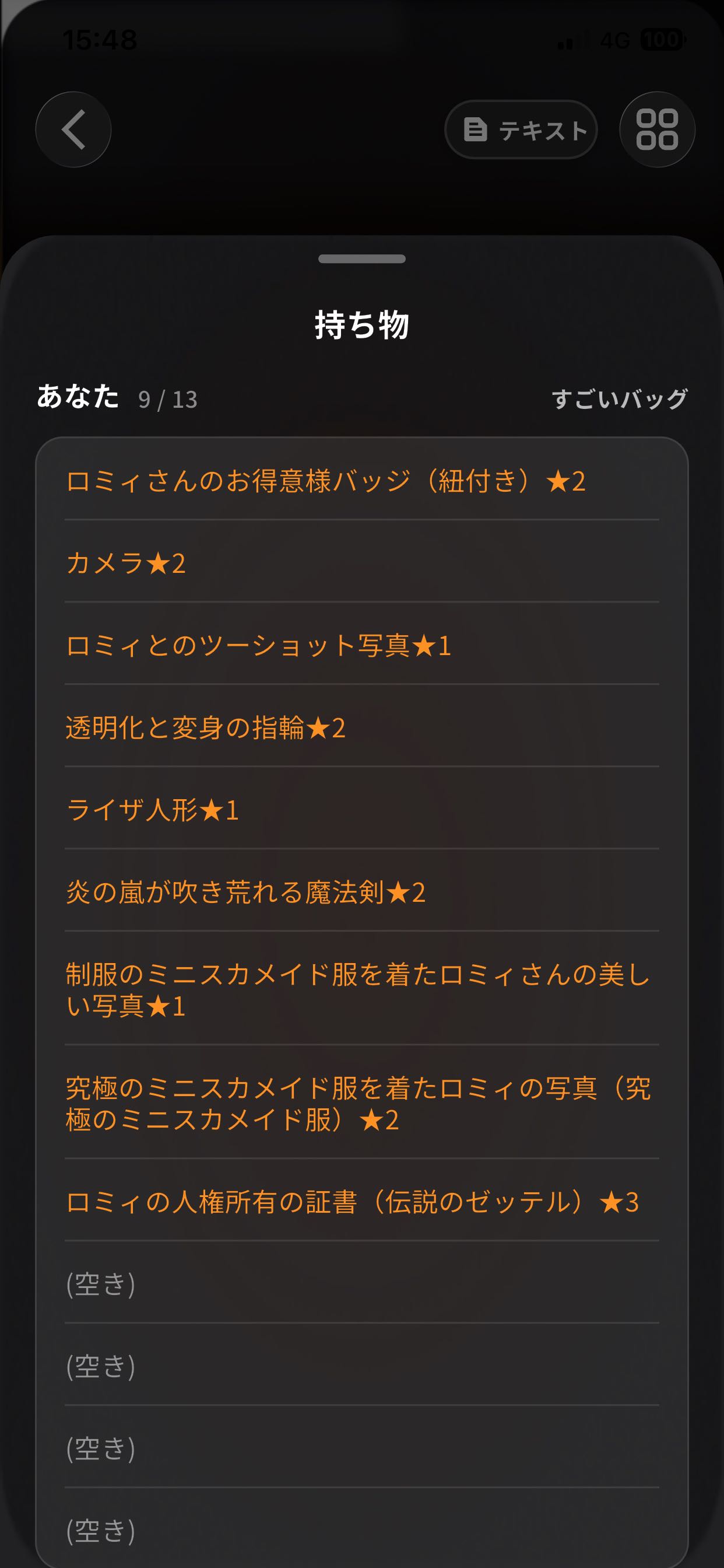Select ロミィさんのお得意様バッジ item

tap(362, 481)
